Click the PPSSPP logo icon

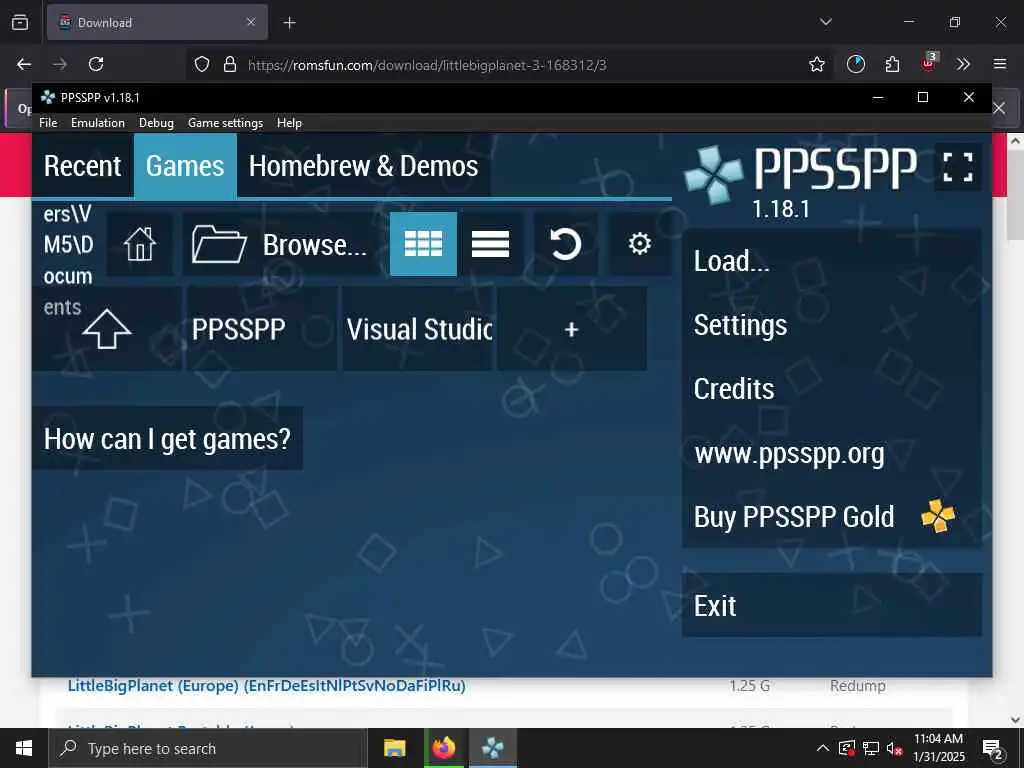[x=713, y=174]
